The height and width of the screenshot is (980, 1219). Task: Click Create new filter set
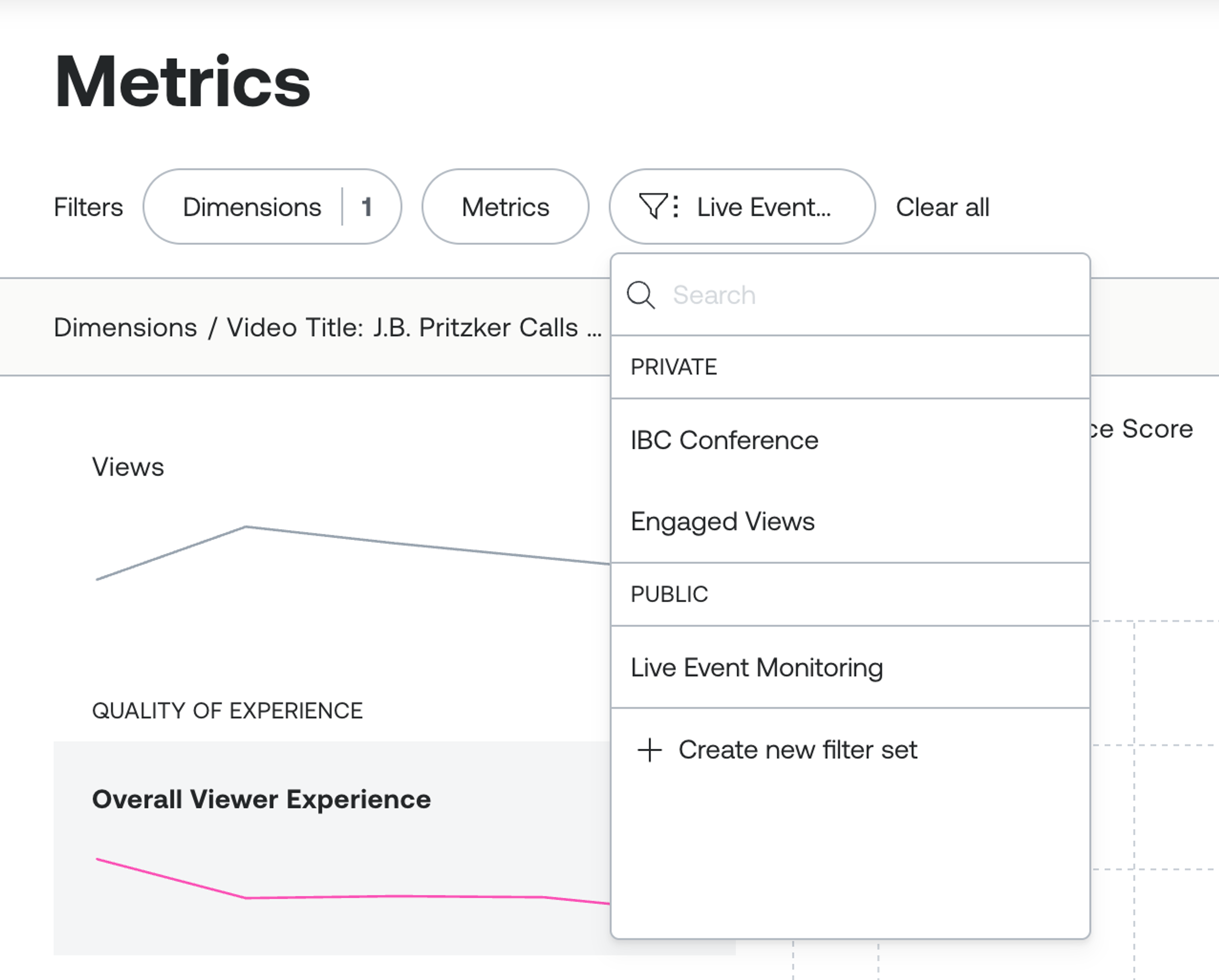(797, 750)
